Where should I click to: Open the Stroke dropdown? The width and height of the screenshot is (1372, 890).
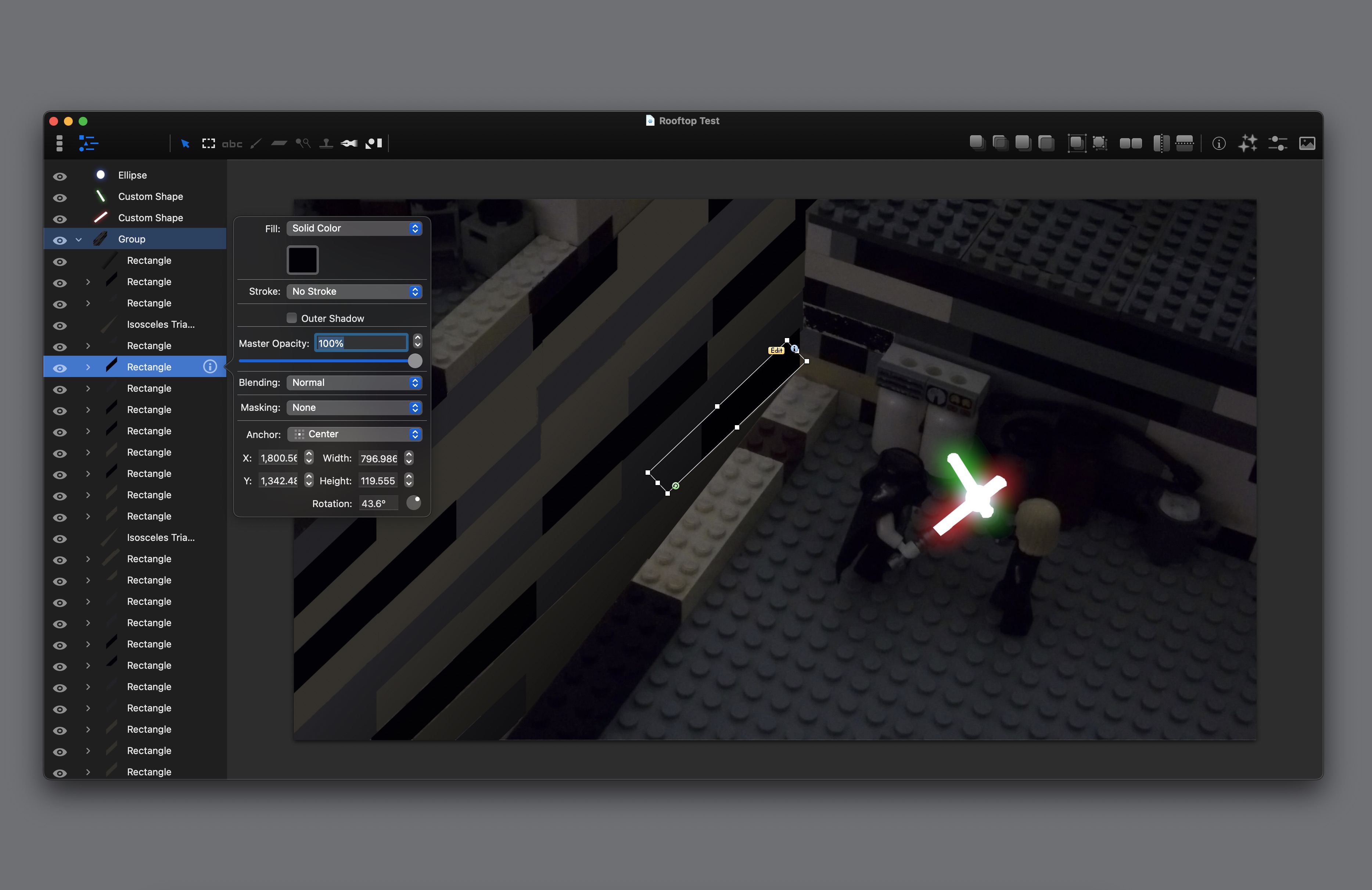coord(354,292)
